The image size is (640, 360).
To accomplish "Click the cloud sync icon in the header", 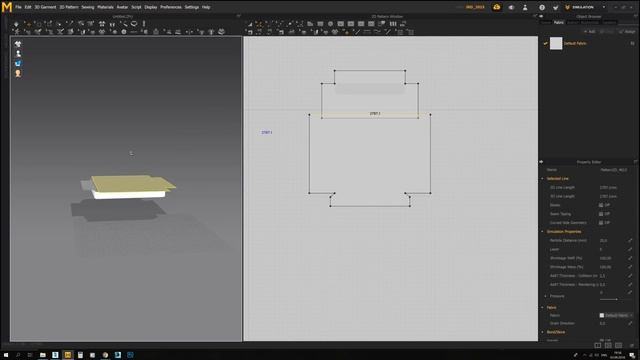I will click(496, 7).
